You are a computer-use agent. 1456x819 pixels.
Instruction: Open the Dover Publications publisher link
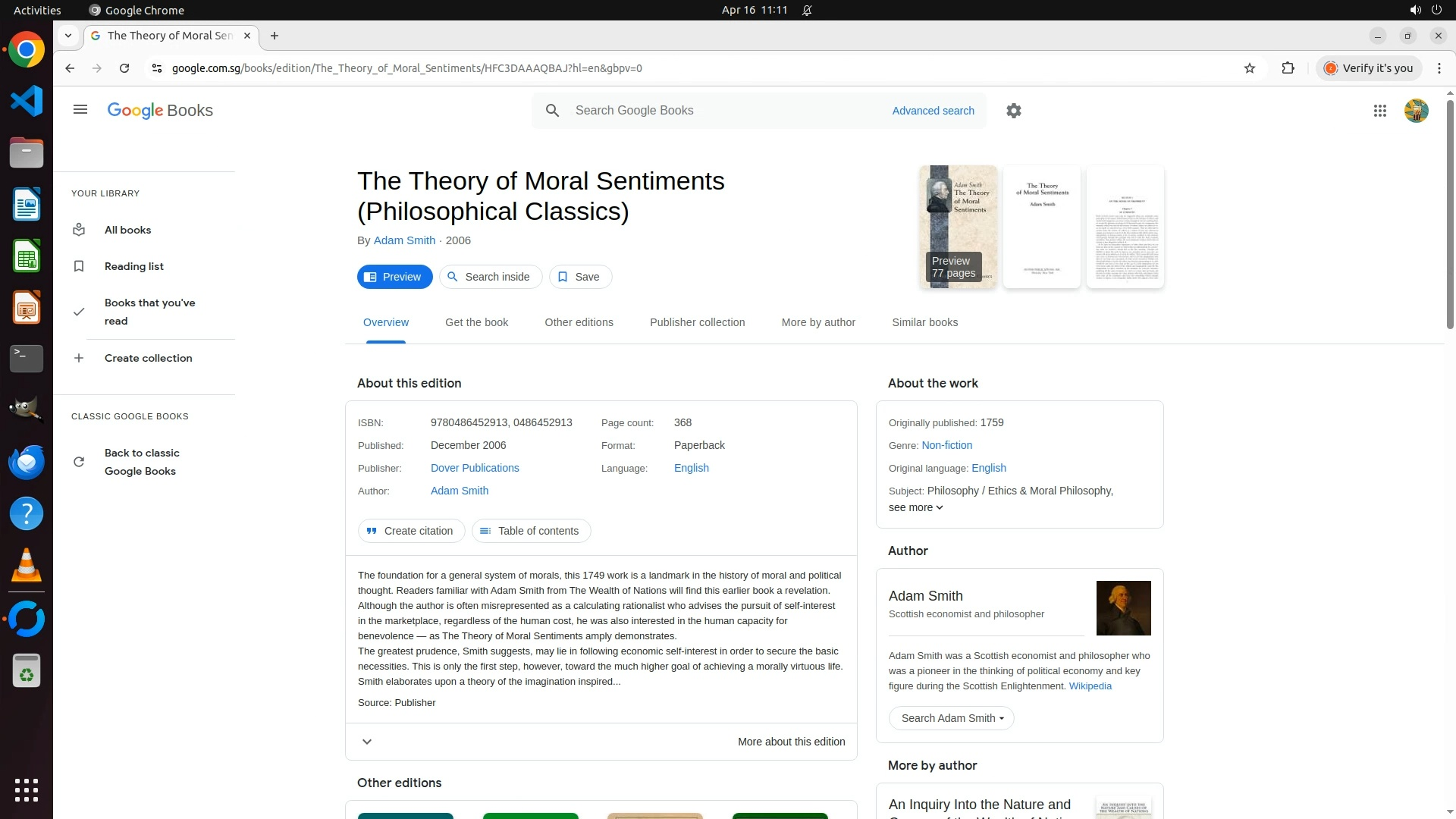(475, 468)
